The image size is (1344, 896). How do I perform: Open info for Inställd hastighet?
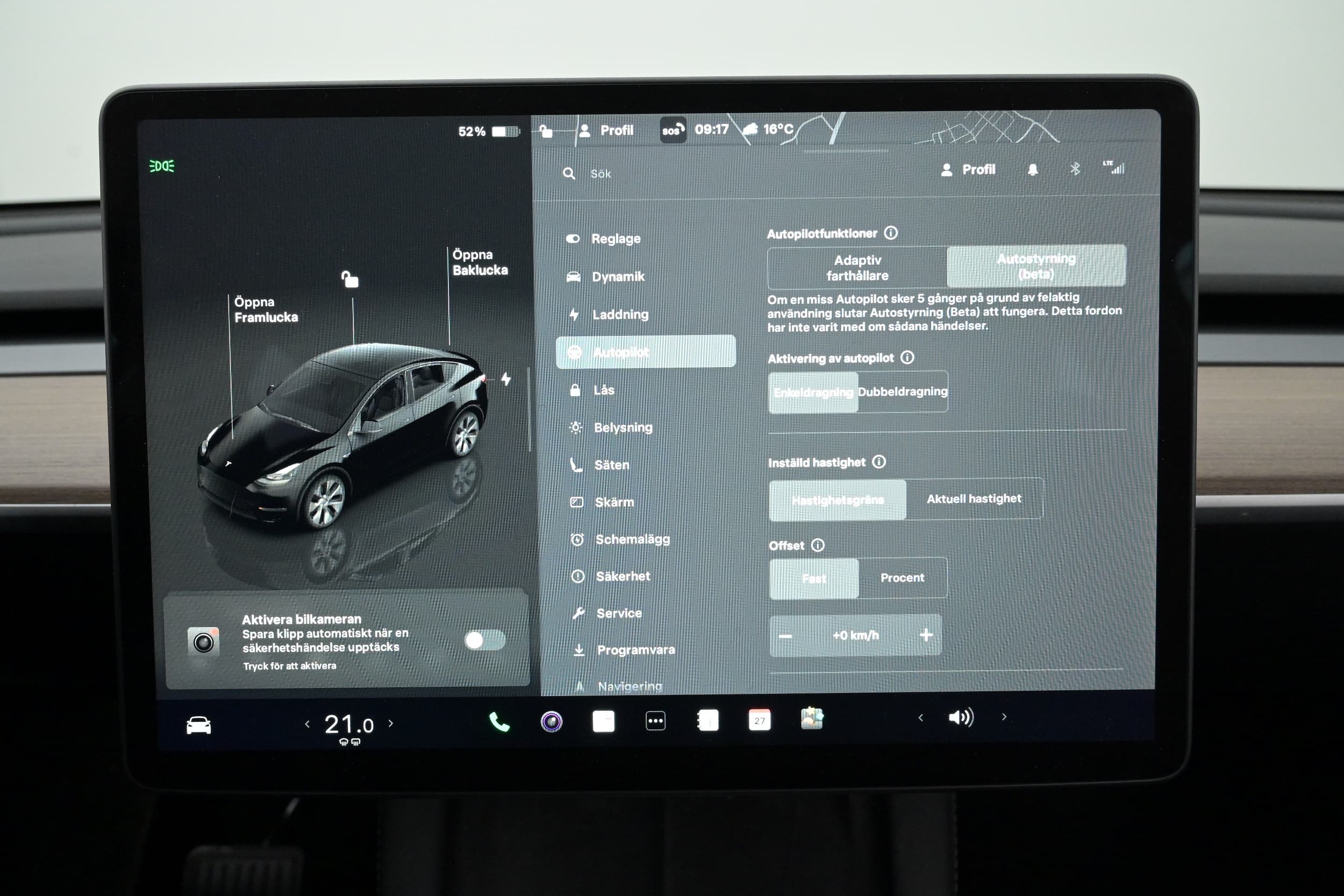point(880,461)
